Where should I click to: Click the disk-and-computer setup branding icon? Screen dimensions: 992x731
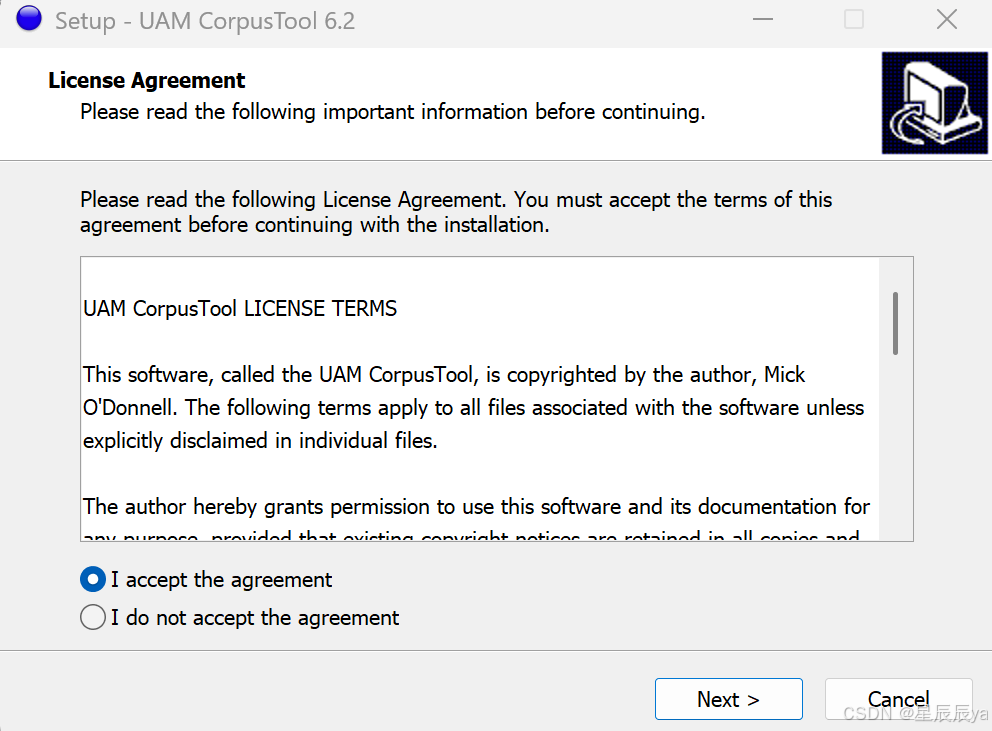click(x=934, y=103)
